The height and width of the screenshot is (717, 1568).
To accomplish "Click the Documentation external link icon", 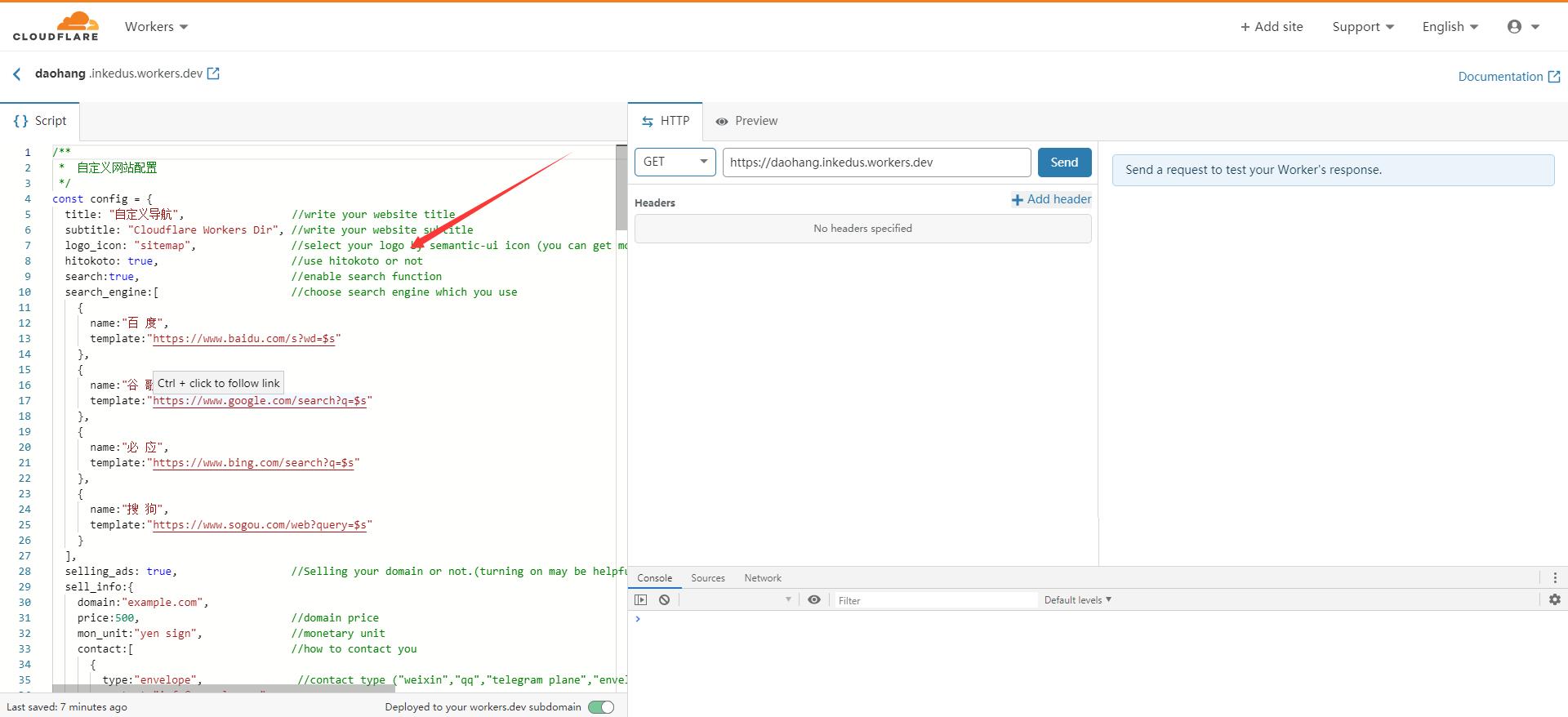I will click(x=1554, y=77).
